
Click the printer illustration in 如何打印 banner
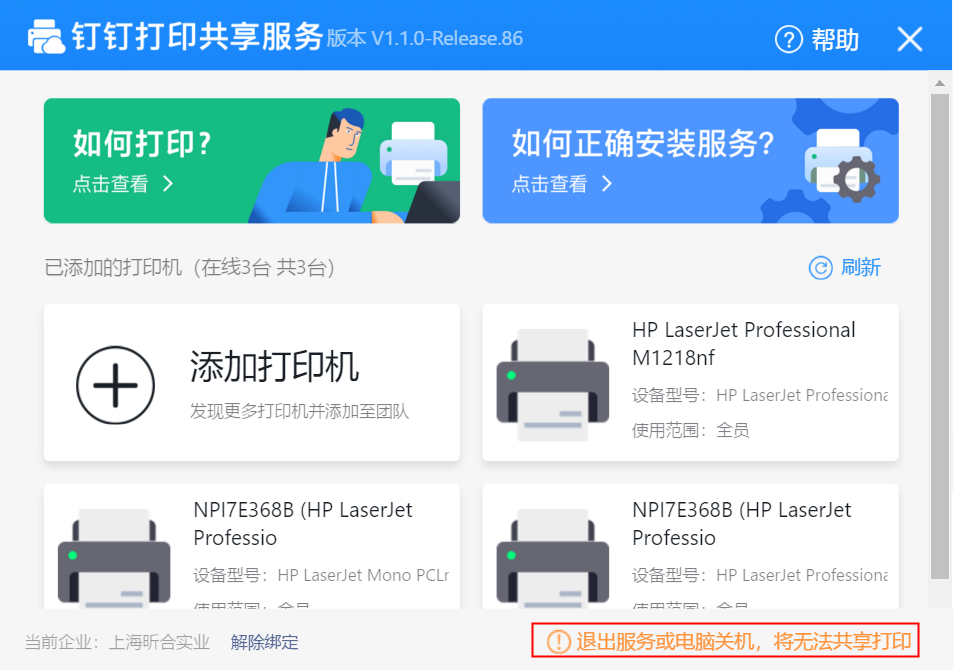point(413,153)
